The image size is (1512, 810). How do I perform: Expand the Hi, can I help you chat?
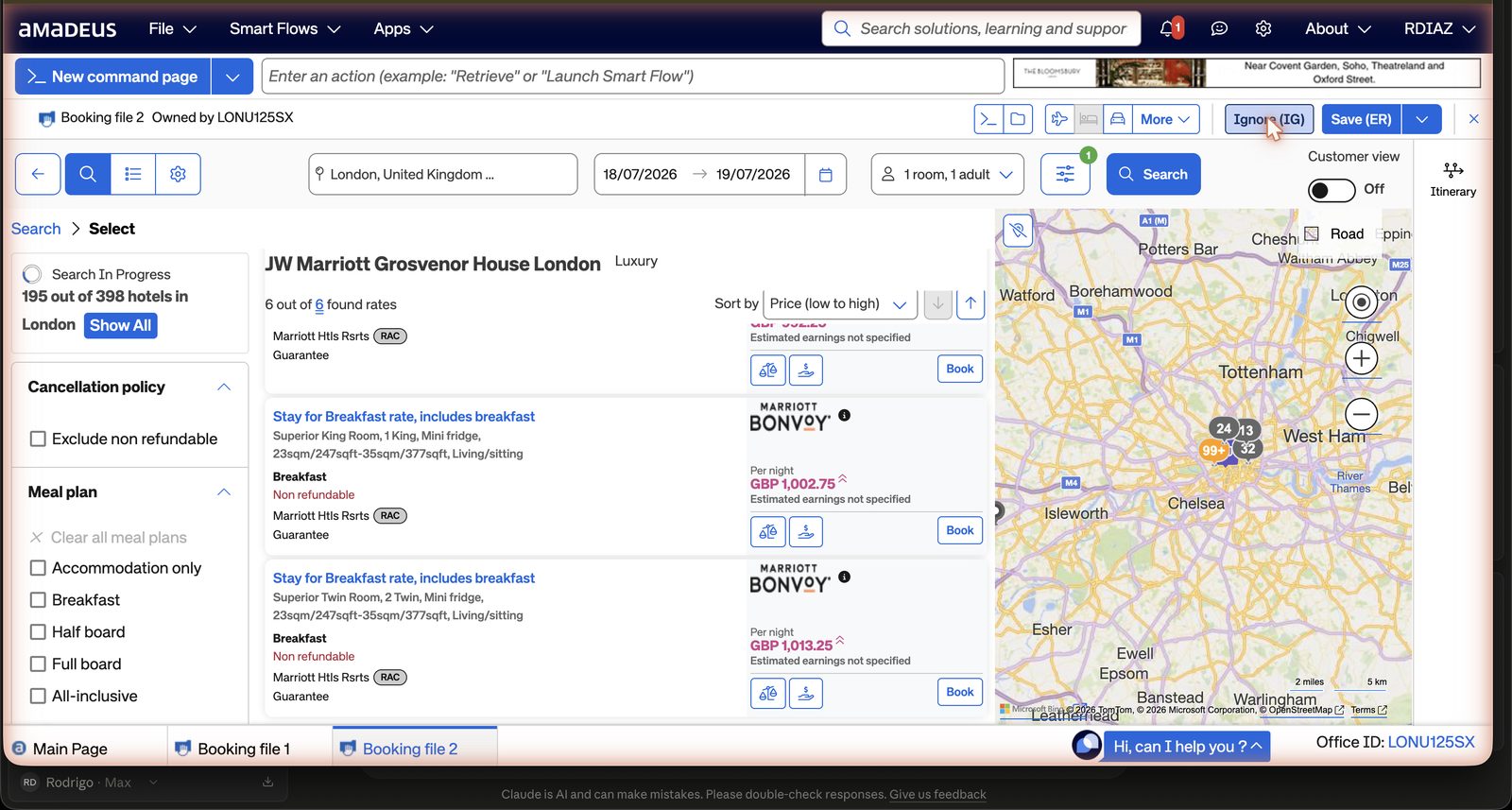click(x=1187, y=746)
